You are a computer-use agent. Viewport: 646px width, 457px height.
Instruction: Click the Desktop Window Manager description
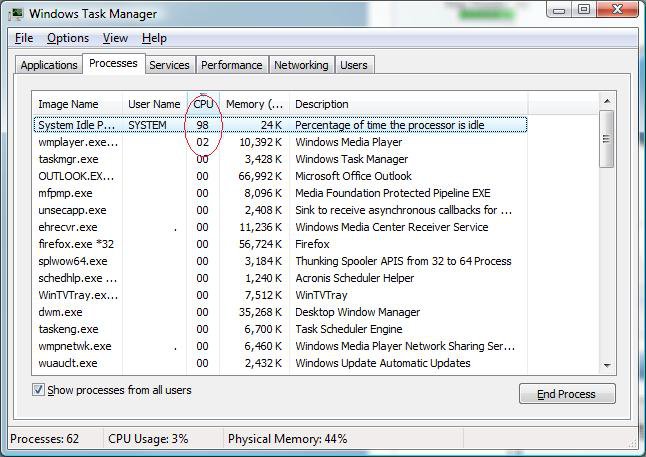(357, 312)
